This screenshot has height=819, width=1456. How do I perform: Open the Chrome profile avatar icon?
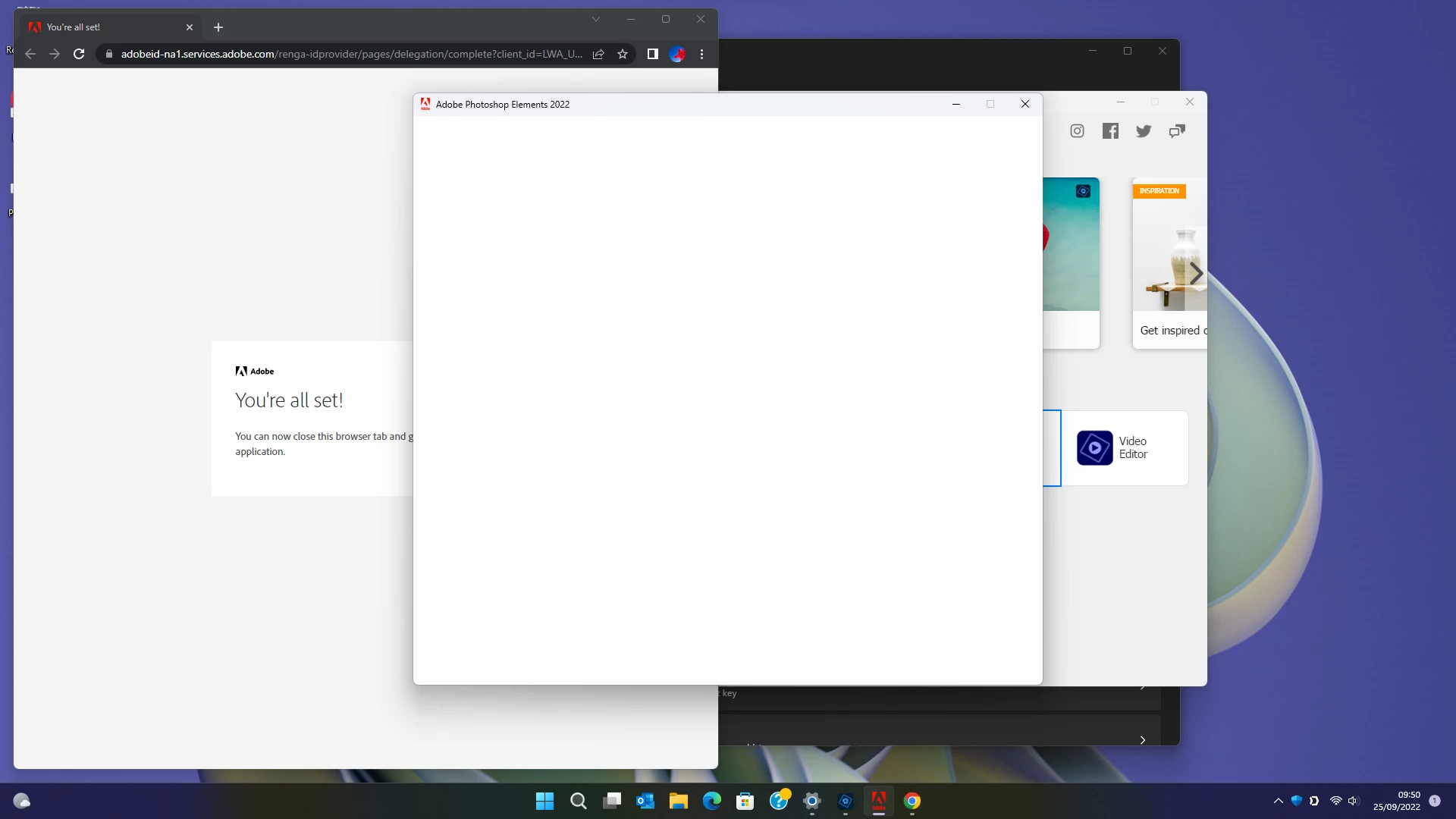[x=677, y=54]
